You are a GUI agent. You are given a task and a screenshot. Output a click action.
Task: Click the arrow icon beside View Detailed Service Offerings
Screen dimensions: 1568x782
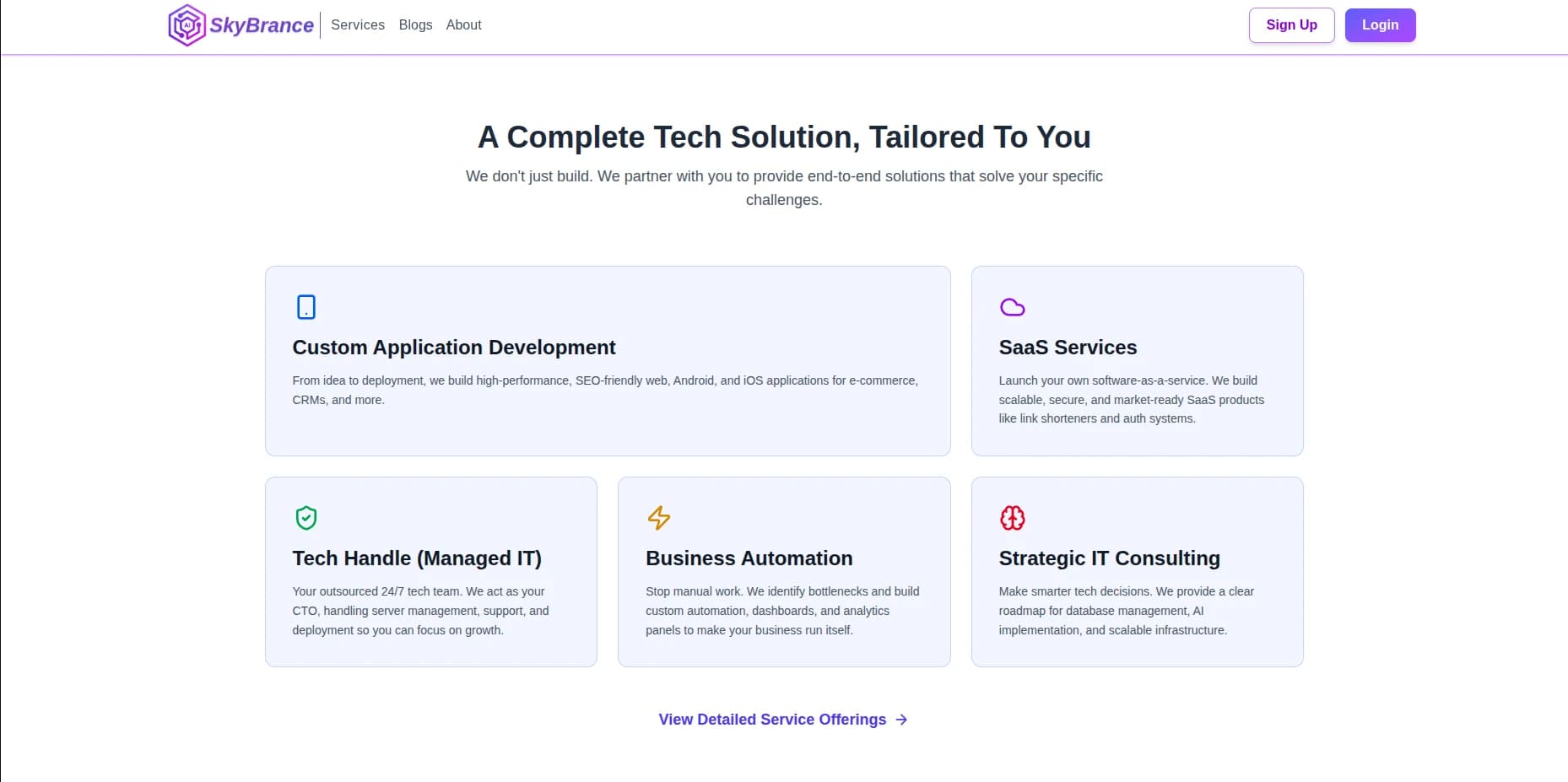coord(902,720)
